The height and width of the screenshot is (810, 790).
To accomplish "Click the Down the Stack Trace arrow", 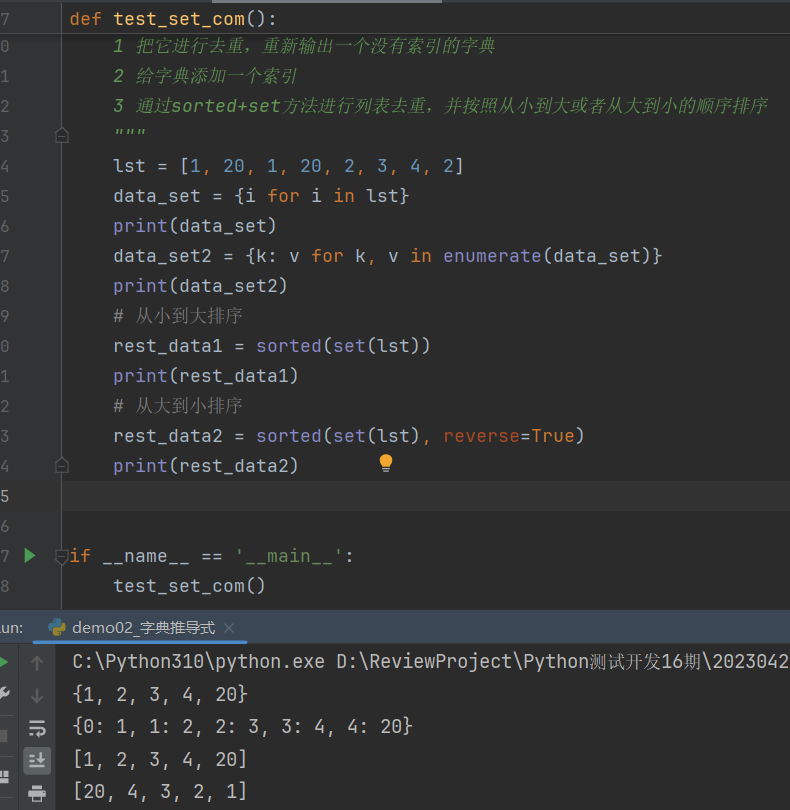I will click(x=37, y=696).
